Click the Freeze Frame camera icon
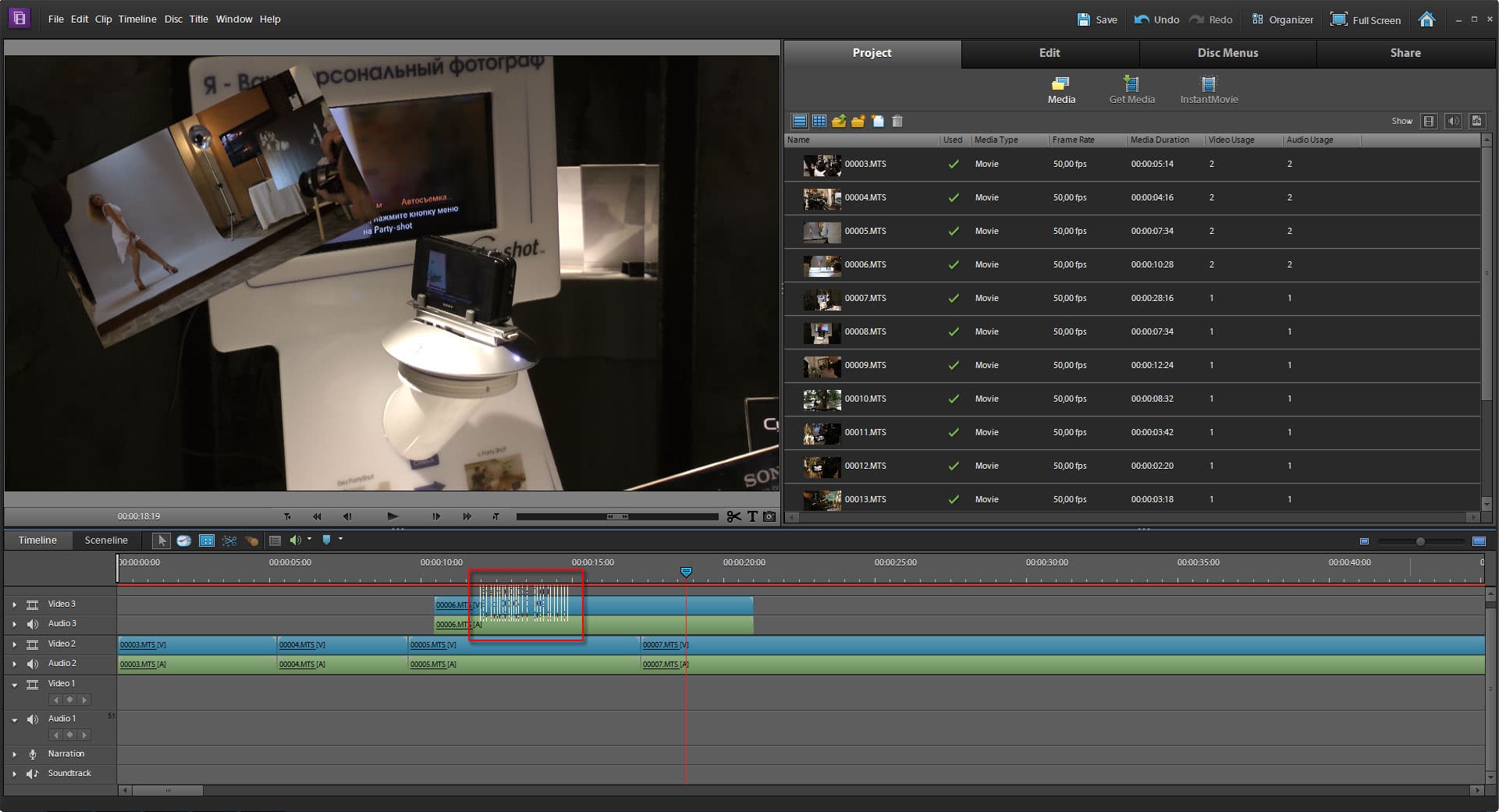This screenshot has width=1499, height=812. click(769, 516)
